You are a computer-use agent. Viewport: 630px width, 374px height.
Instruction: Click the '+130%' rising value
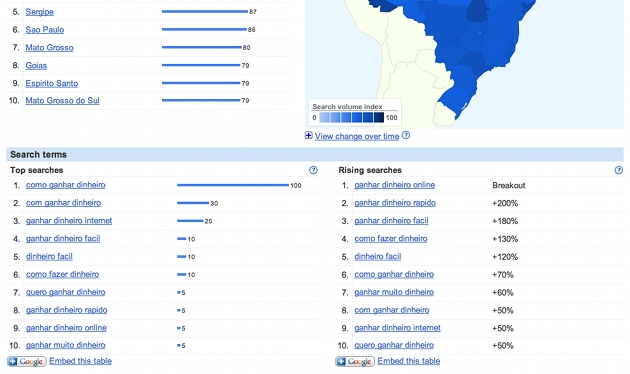coord(505,239)
